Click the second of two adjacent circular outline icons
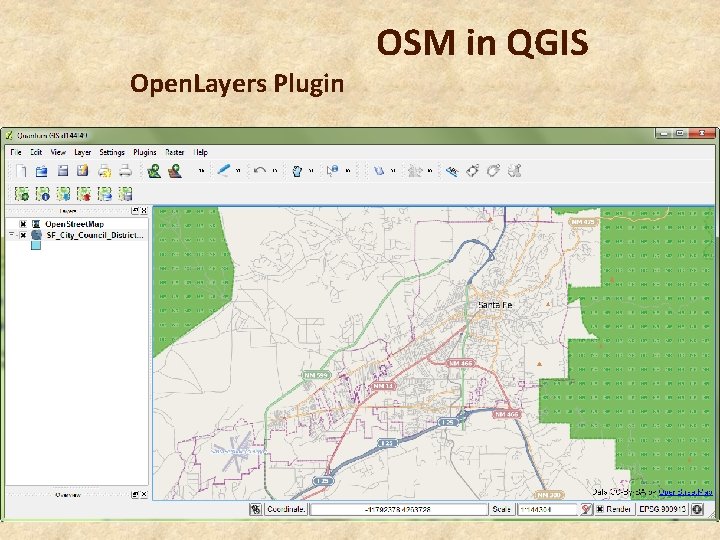720x540 pixels. [493, 171]
